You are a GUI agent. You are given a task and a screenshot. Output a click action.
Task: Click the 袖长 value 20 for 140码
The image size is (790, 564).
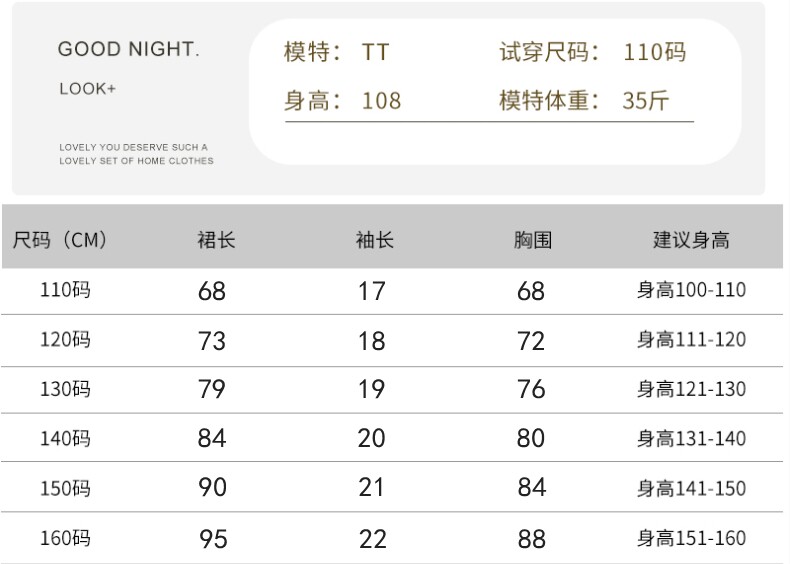point(372,438)
